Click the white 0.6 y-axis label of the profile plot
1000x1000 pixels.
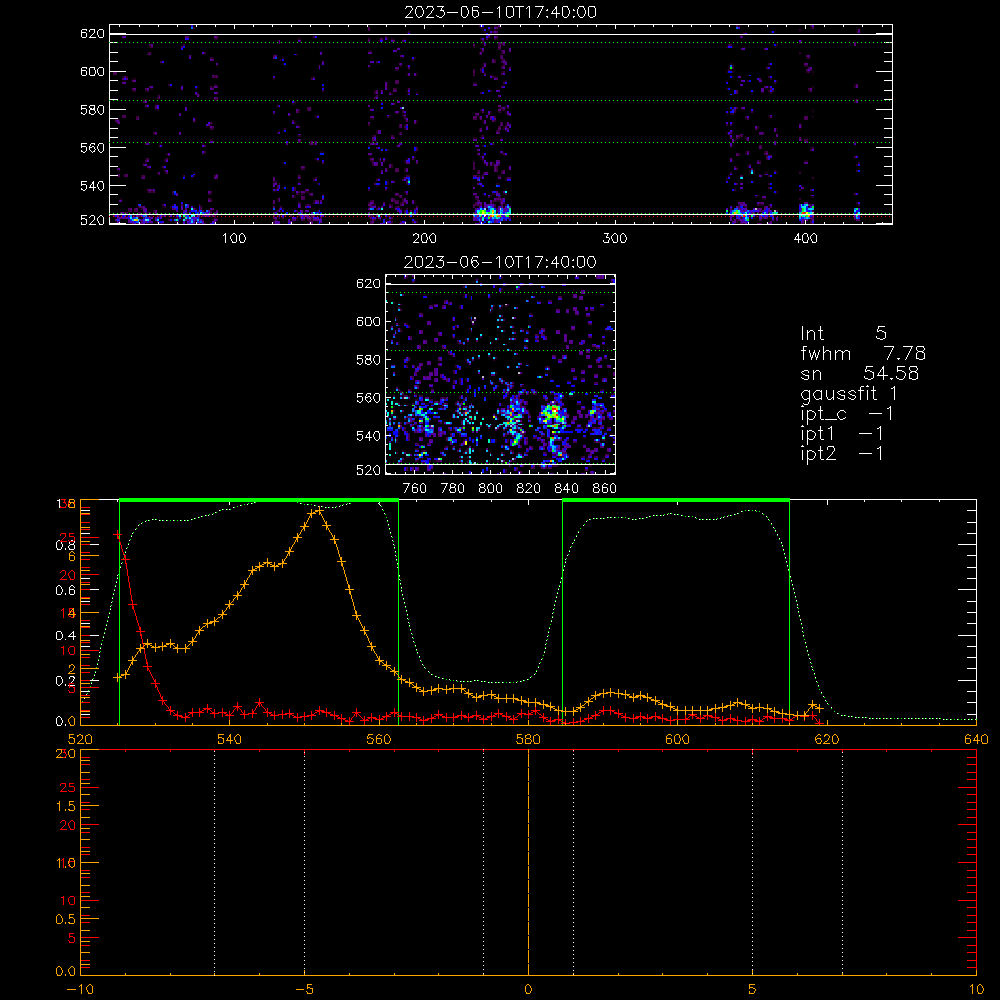pos(66,590)
